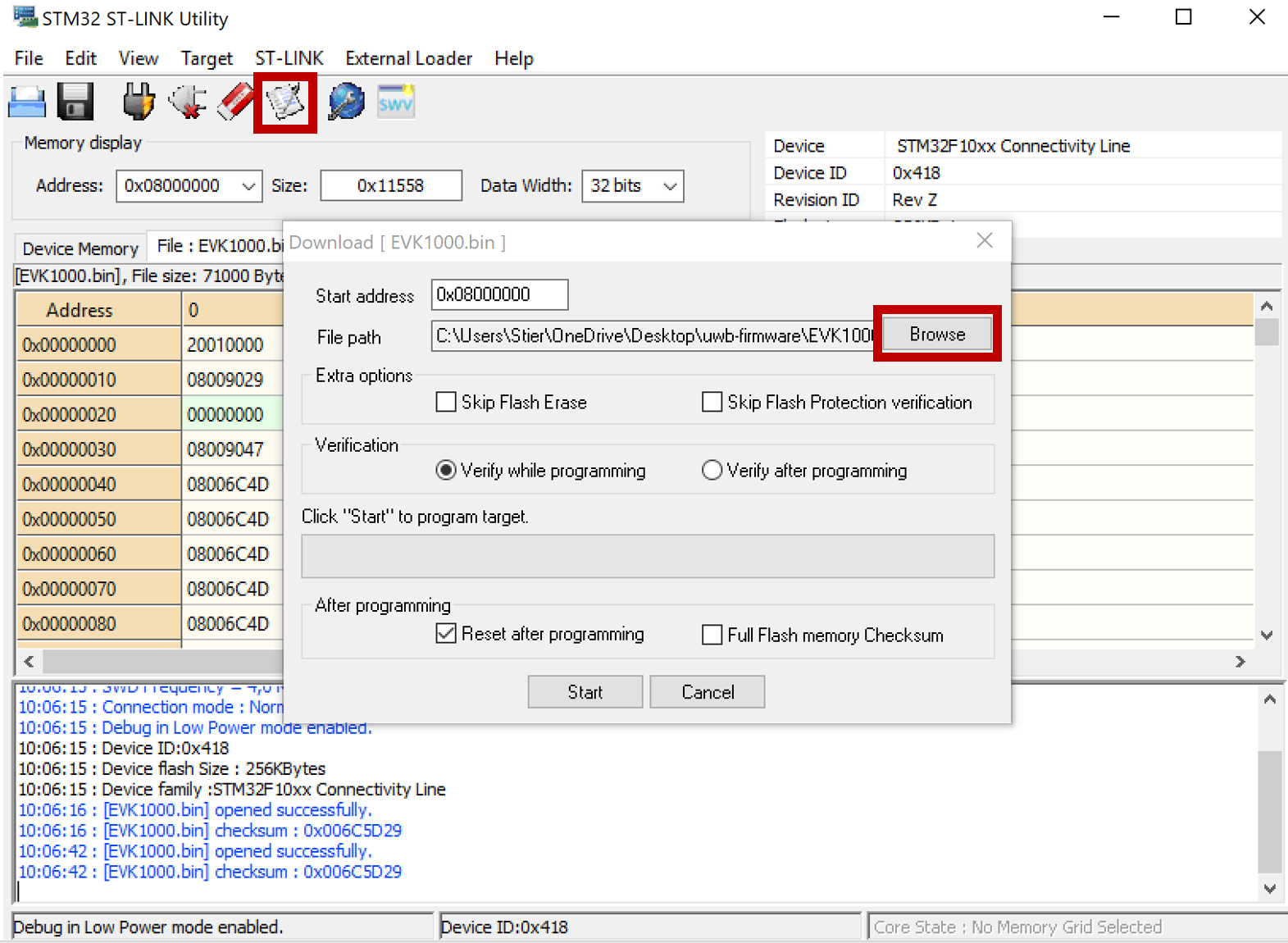The image size is (1288, 943).
Task: Click Device ID value 0x418 in info panel
Action: point(917,173)
